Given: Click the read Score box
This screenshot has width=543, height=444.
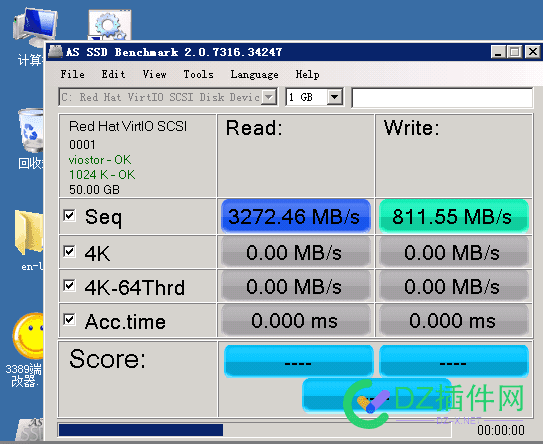Looking at the screenshot, I should [299, 360].
